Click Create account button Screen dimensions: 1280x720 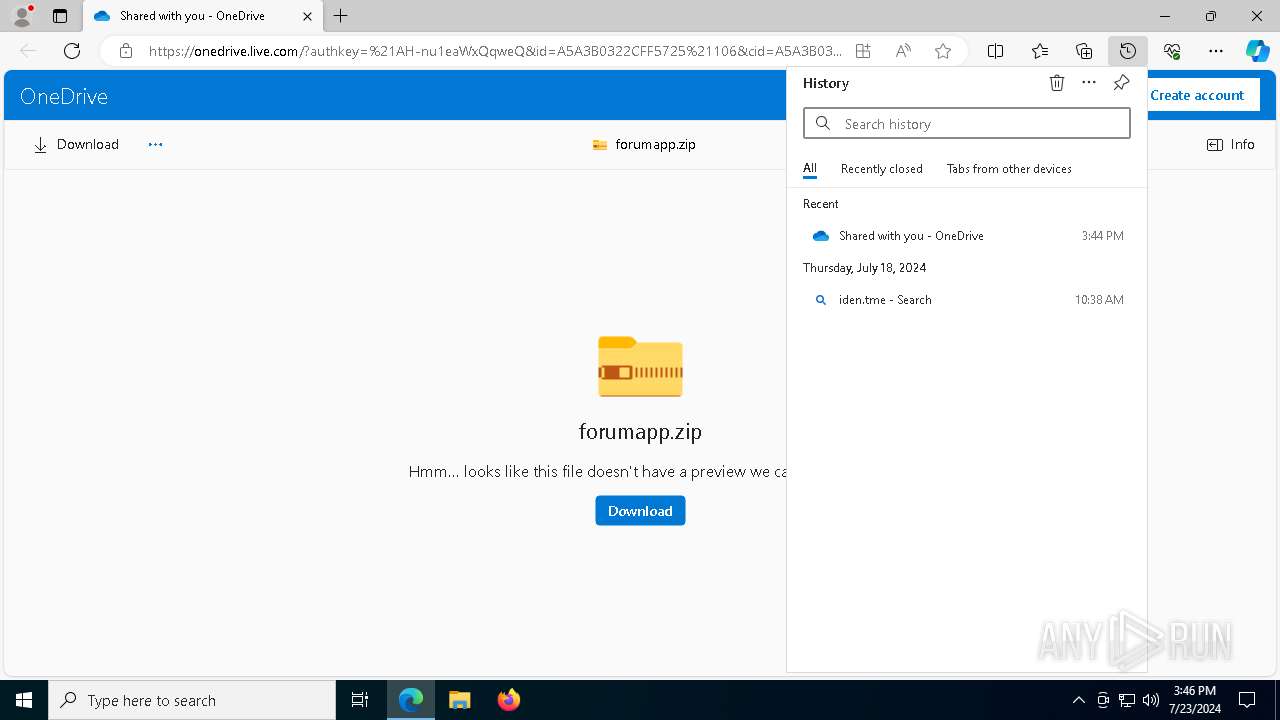coord(1197,95)
